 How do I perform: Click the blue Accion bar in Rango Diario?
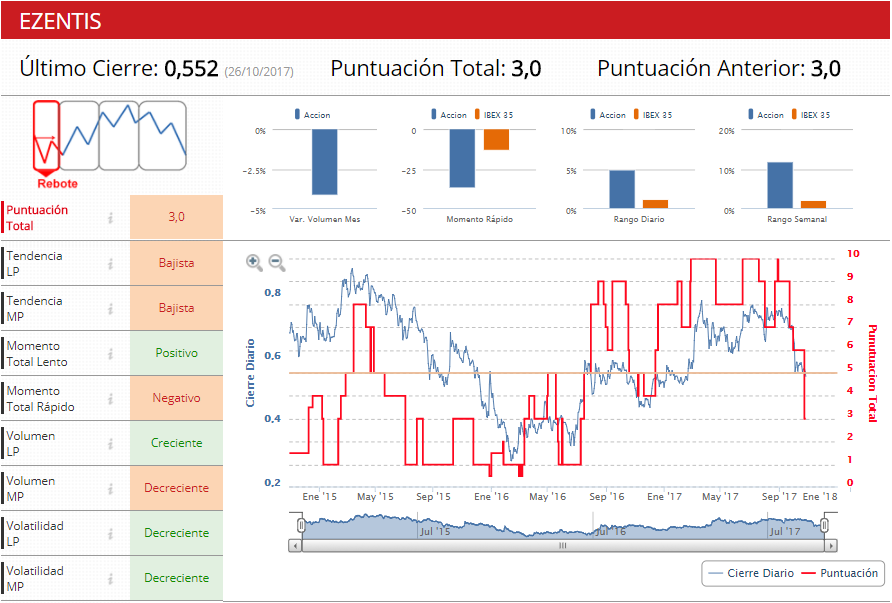[x=622, y=189]
